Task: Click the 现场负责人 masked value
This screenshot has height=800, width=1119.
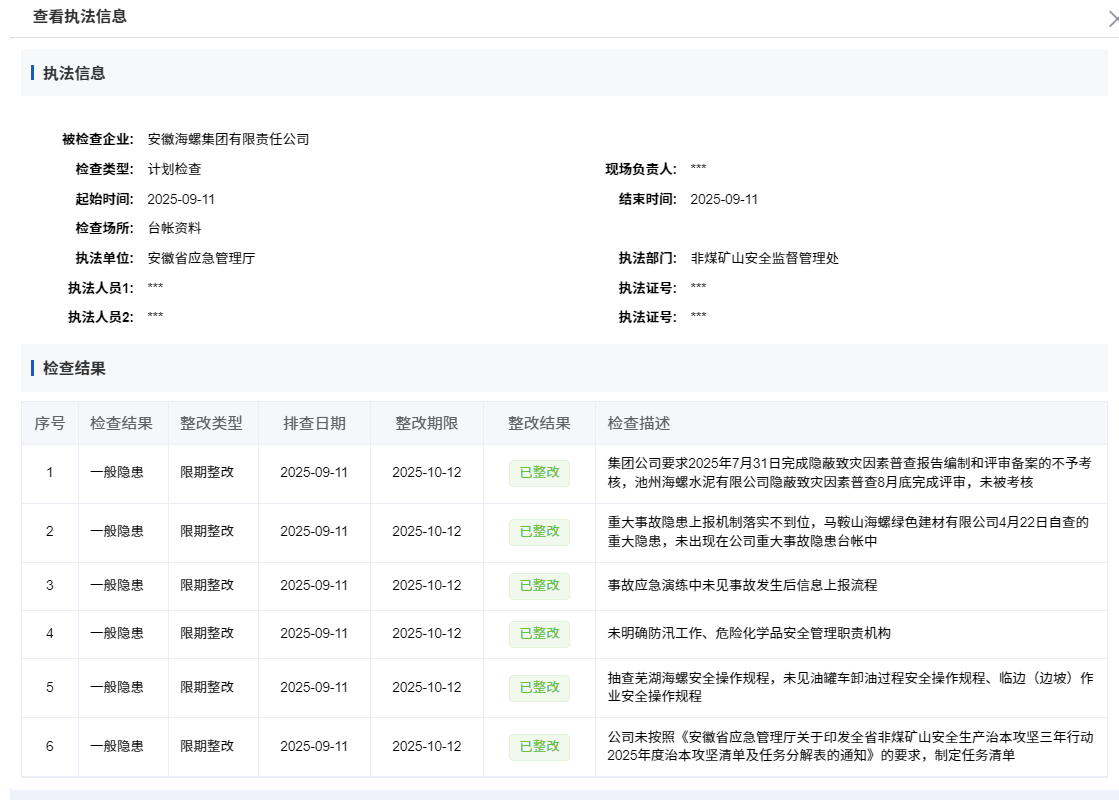Action: point(698,168)
